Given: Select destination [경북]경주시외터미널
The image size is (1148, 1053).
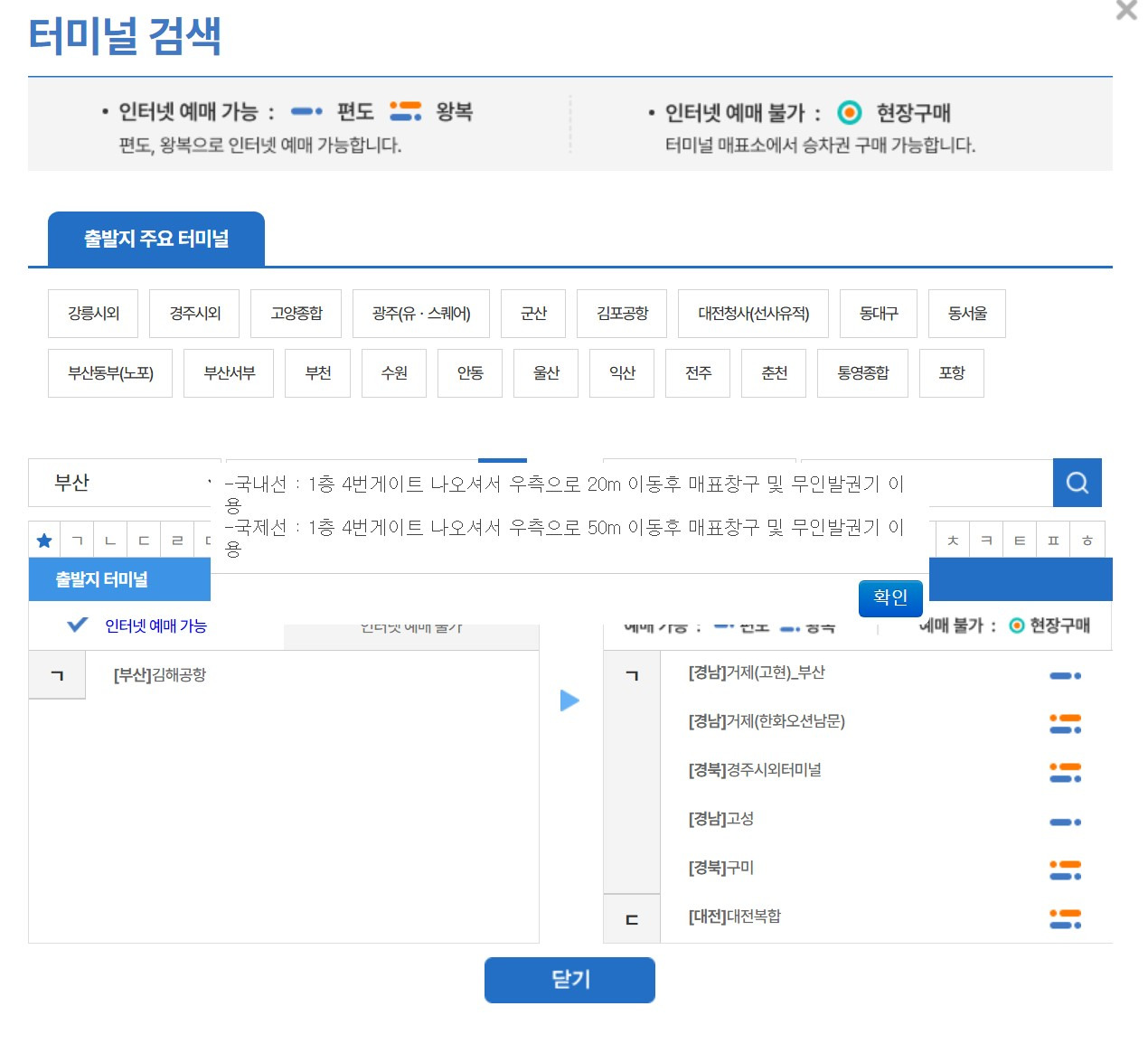Looking at the screenshot, I should pos(755,770).
